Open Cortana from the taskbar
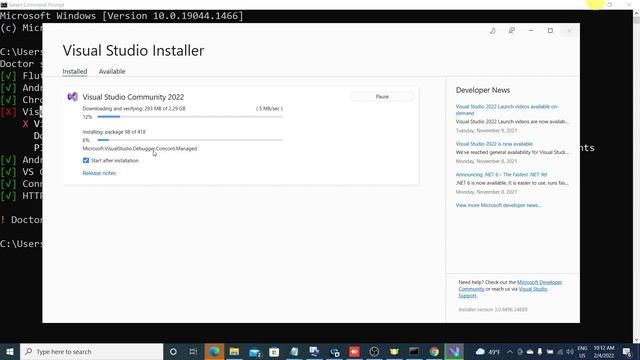 pos(173,351)
